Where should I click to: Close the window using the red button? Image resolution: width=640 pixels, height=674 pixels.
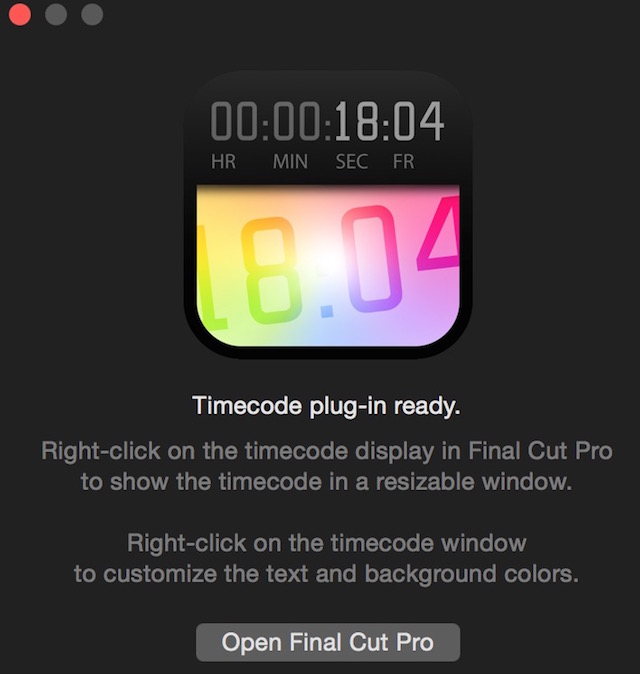click(x=20, y=15)
